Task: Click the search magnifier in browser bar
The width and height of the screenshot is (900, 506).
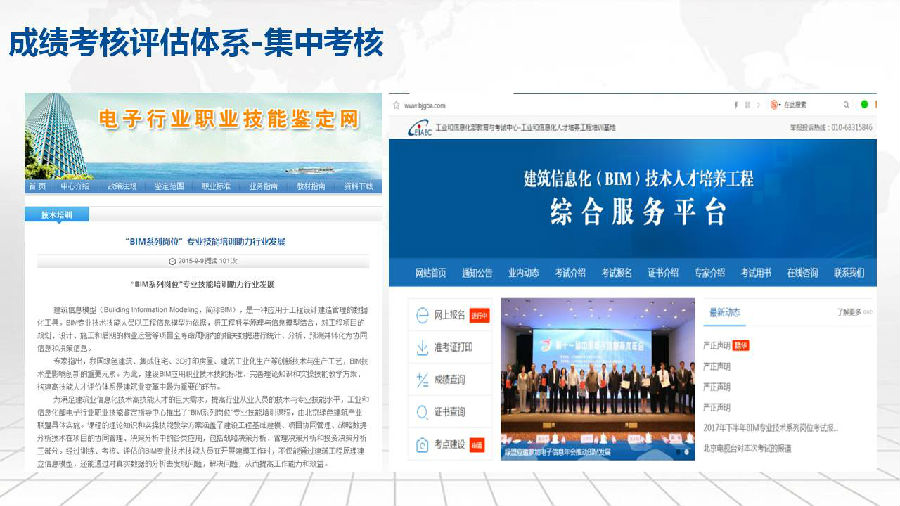Action: 846,105
